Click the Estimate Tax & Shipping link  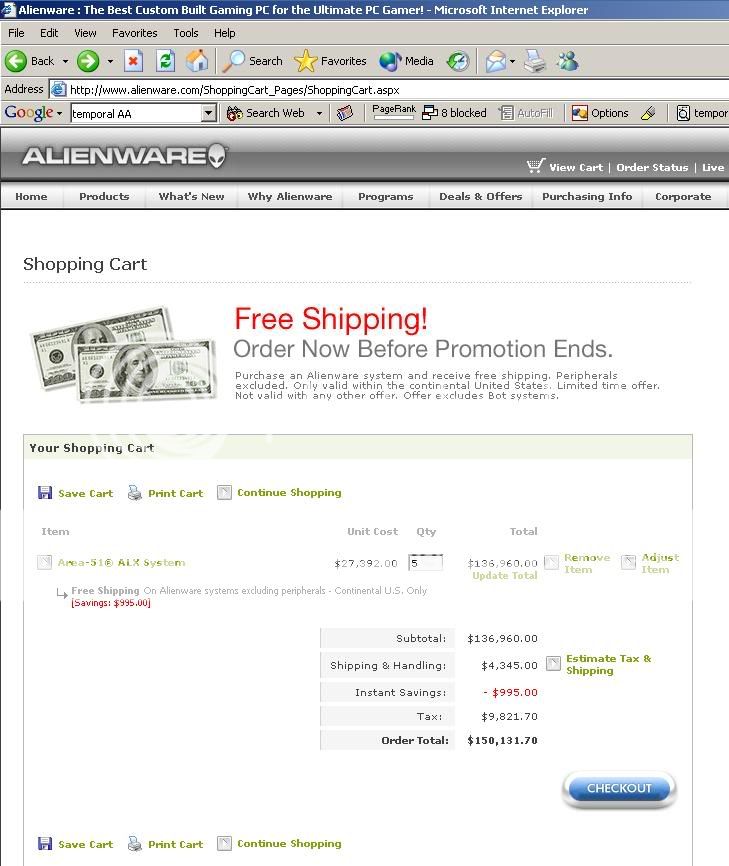pyautogui.click(x=609, y=664)
